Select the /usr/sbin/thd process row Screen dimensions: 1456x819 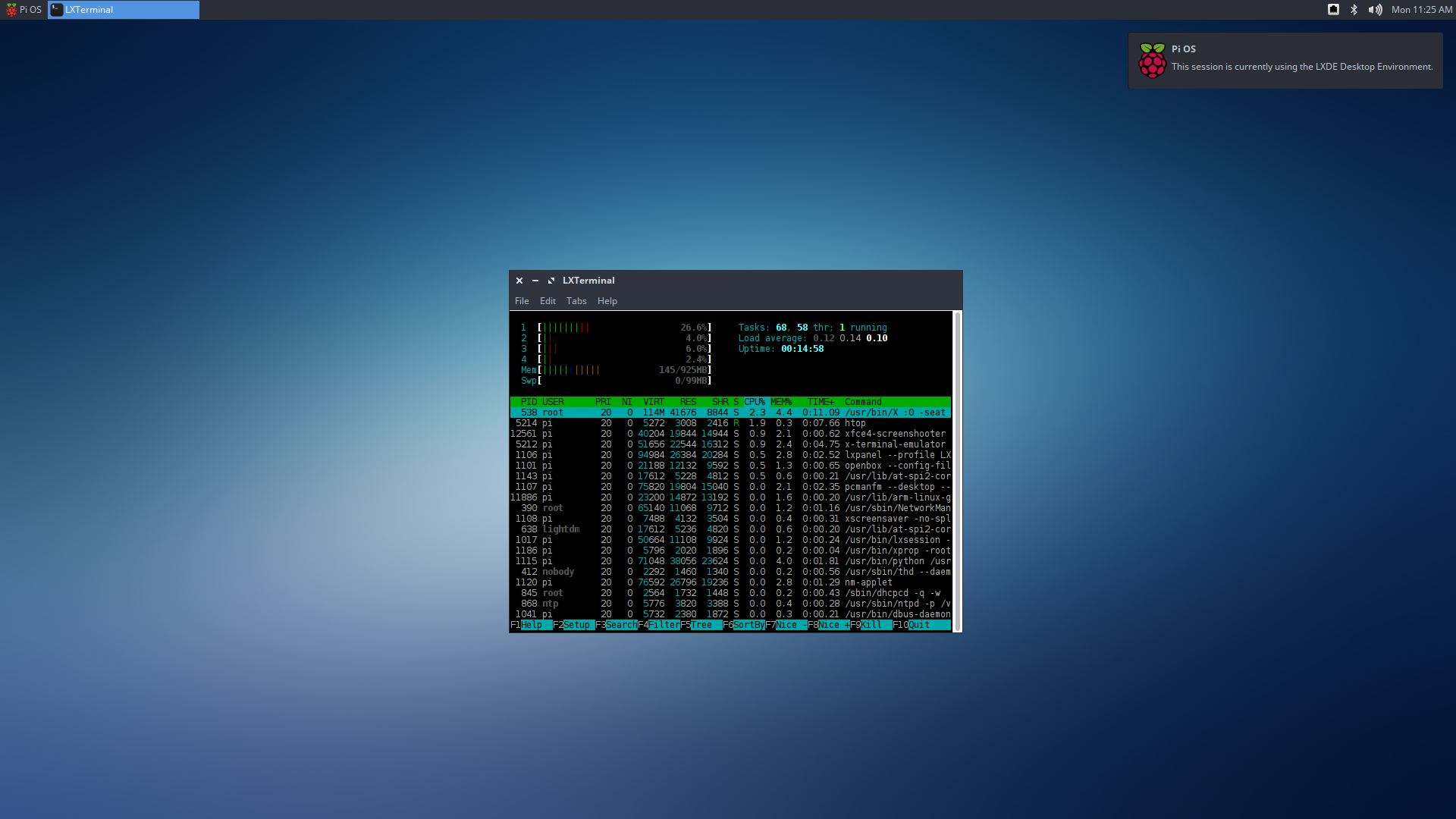pyautogui.click(x=730, y=572)
